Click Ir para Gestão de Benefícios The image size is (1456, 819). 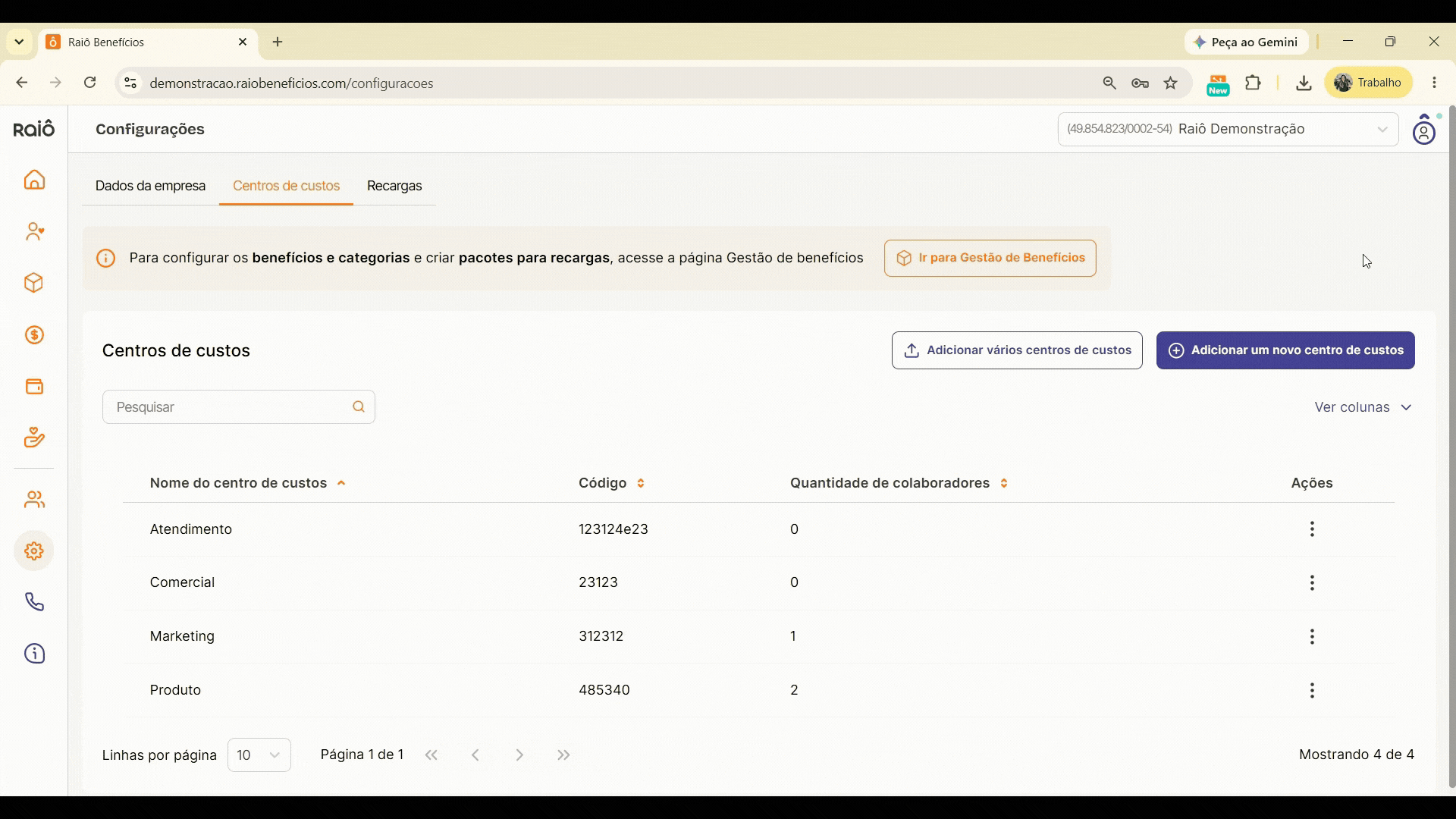990,258
